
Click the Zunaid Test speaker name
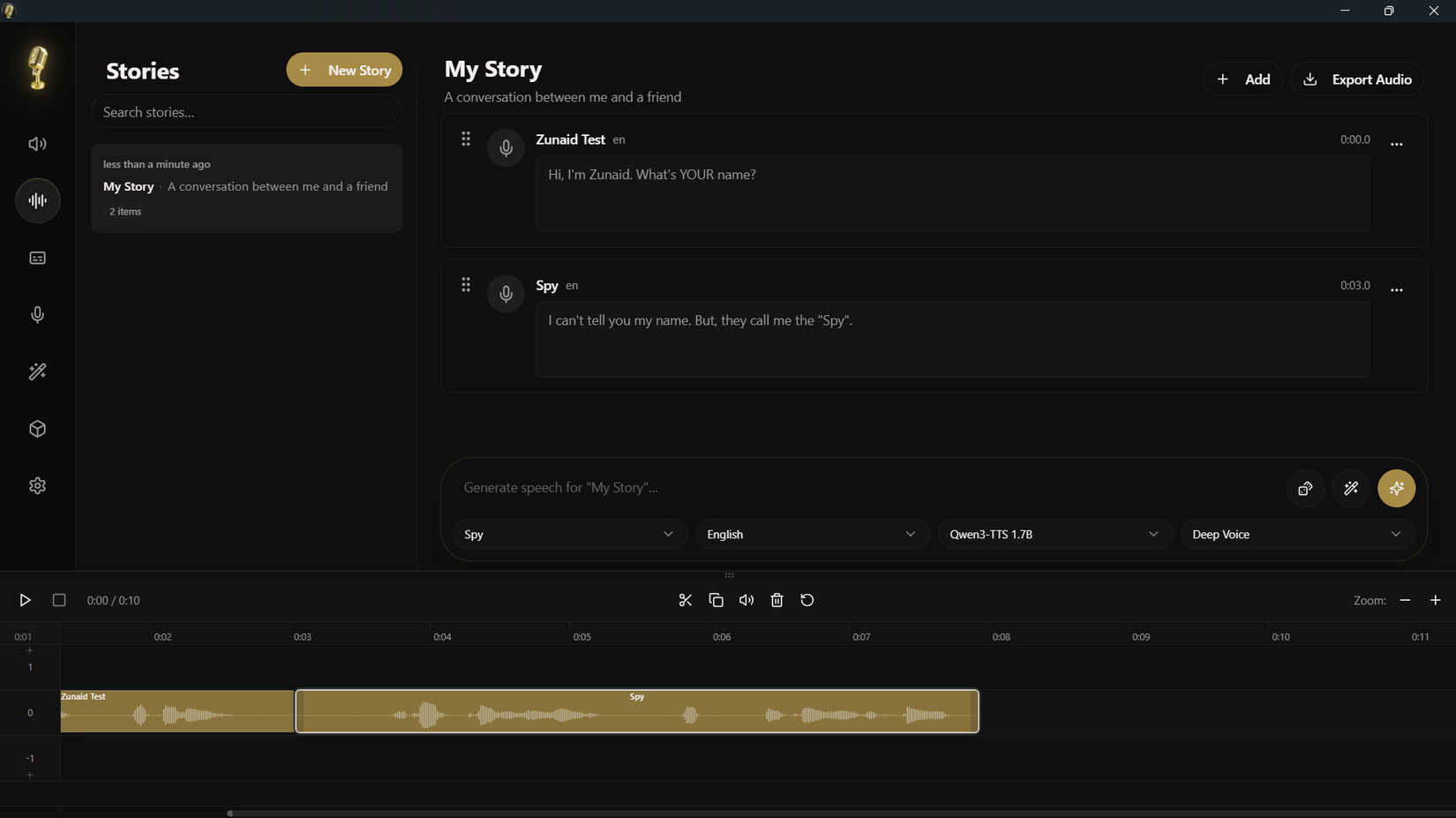570,139
